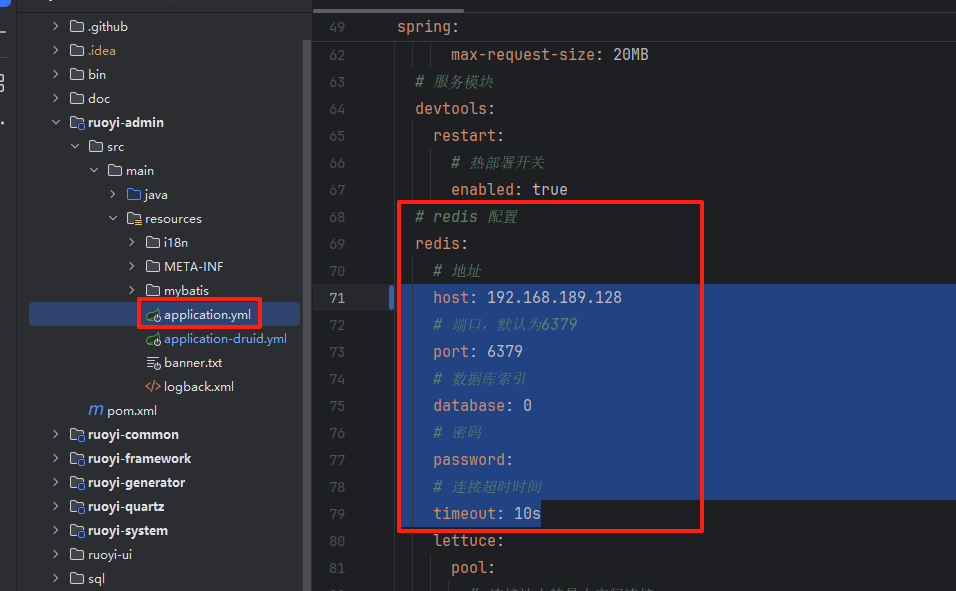Click the 'timeout: 10s' line
The height and width of the screenshot is (591, 956).
[487, 514]
